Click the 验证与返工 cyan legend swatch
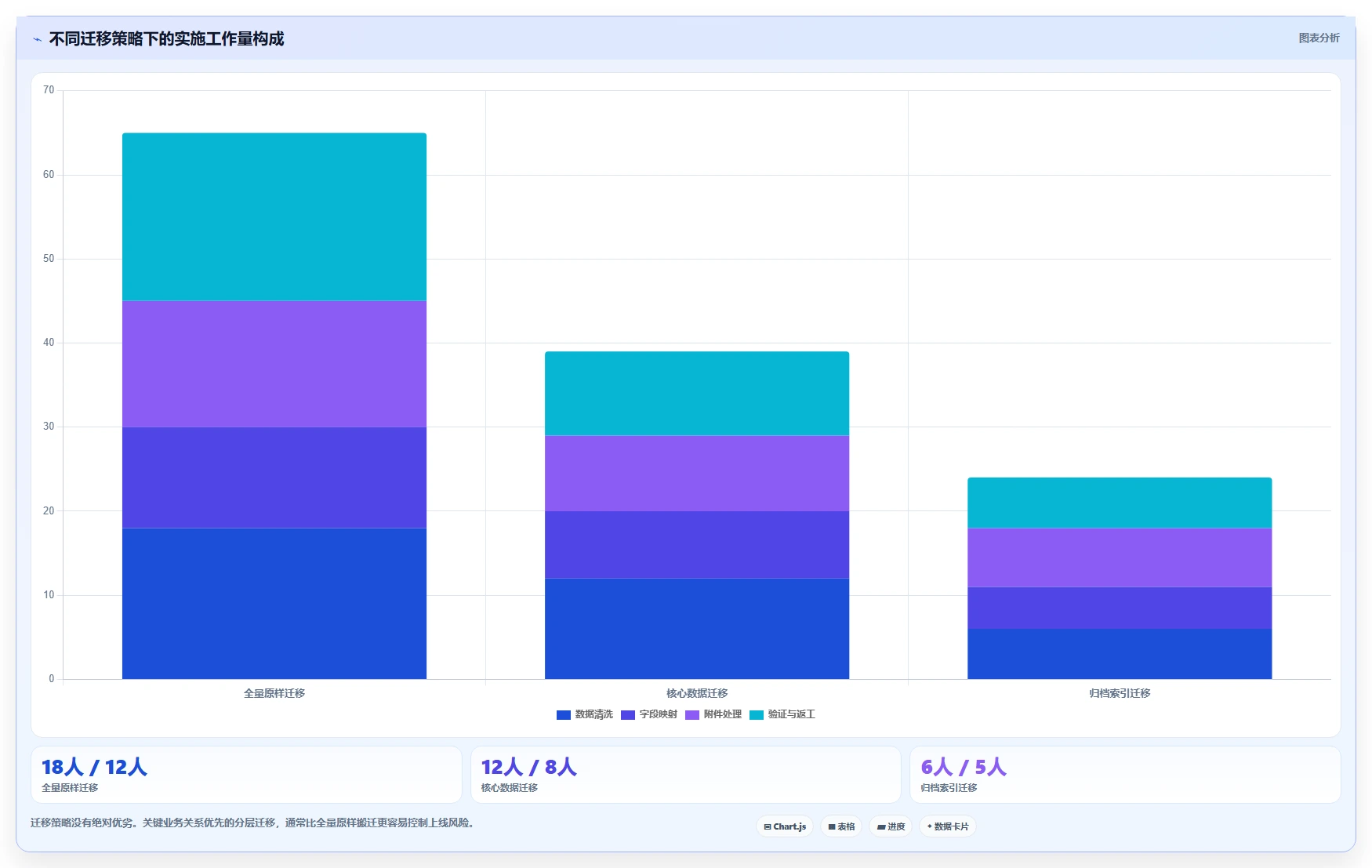 (757, 714)
